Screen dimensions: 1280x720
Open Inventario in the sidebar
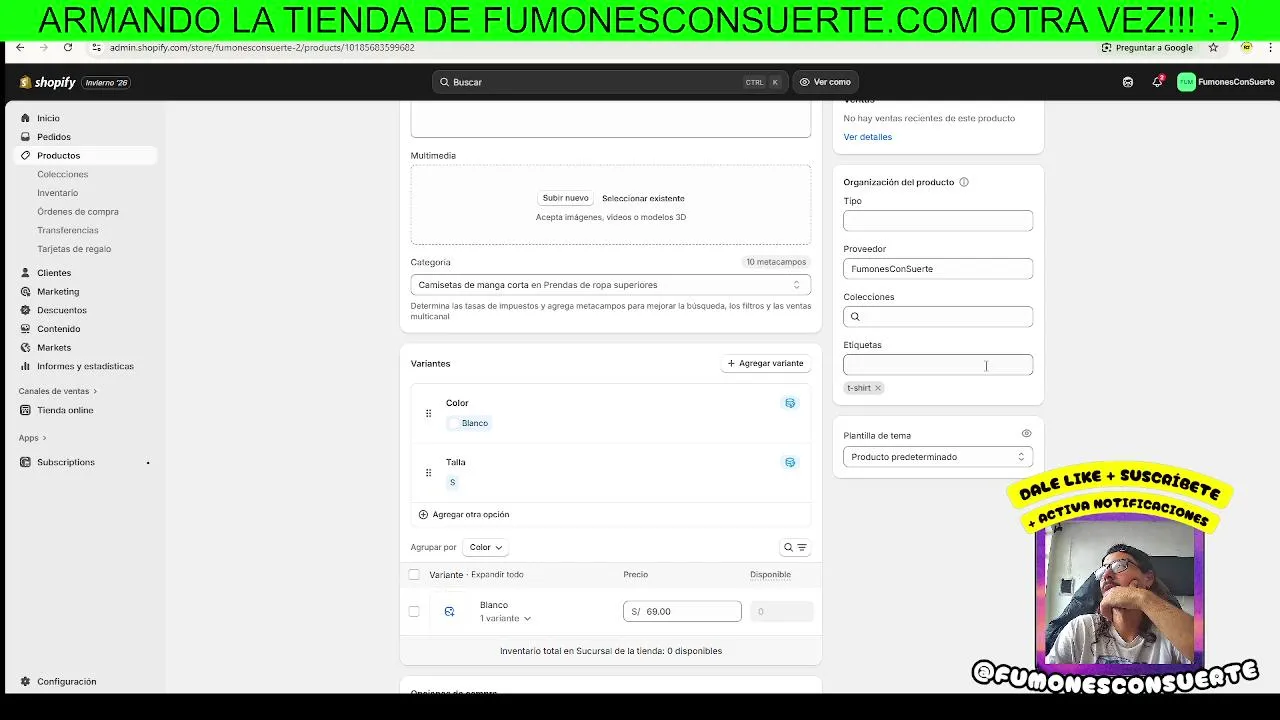57,193
